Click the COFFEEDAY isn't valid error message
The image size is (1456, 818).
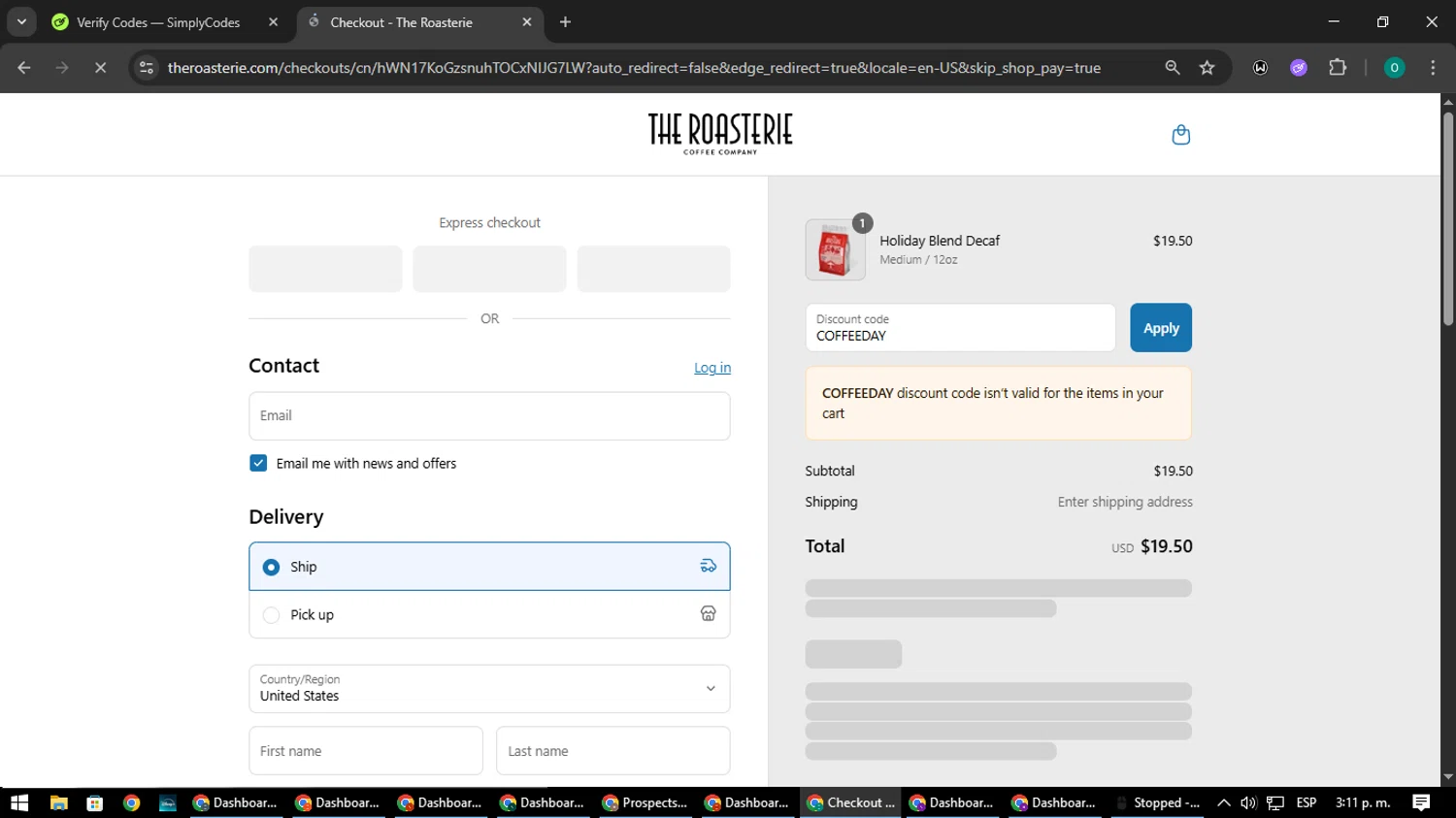tap(998, 404)
